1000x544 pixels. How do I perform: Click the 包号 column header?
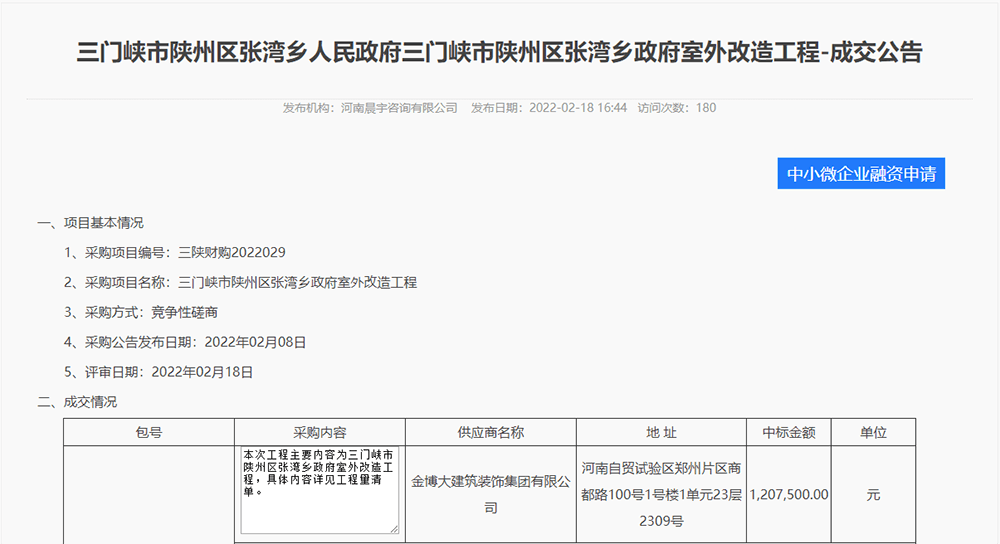[x=149, y=432]
